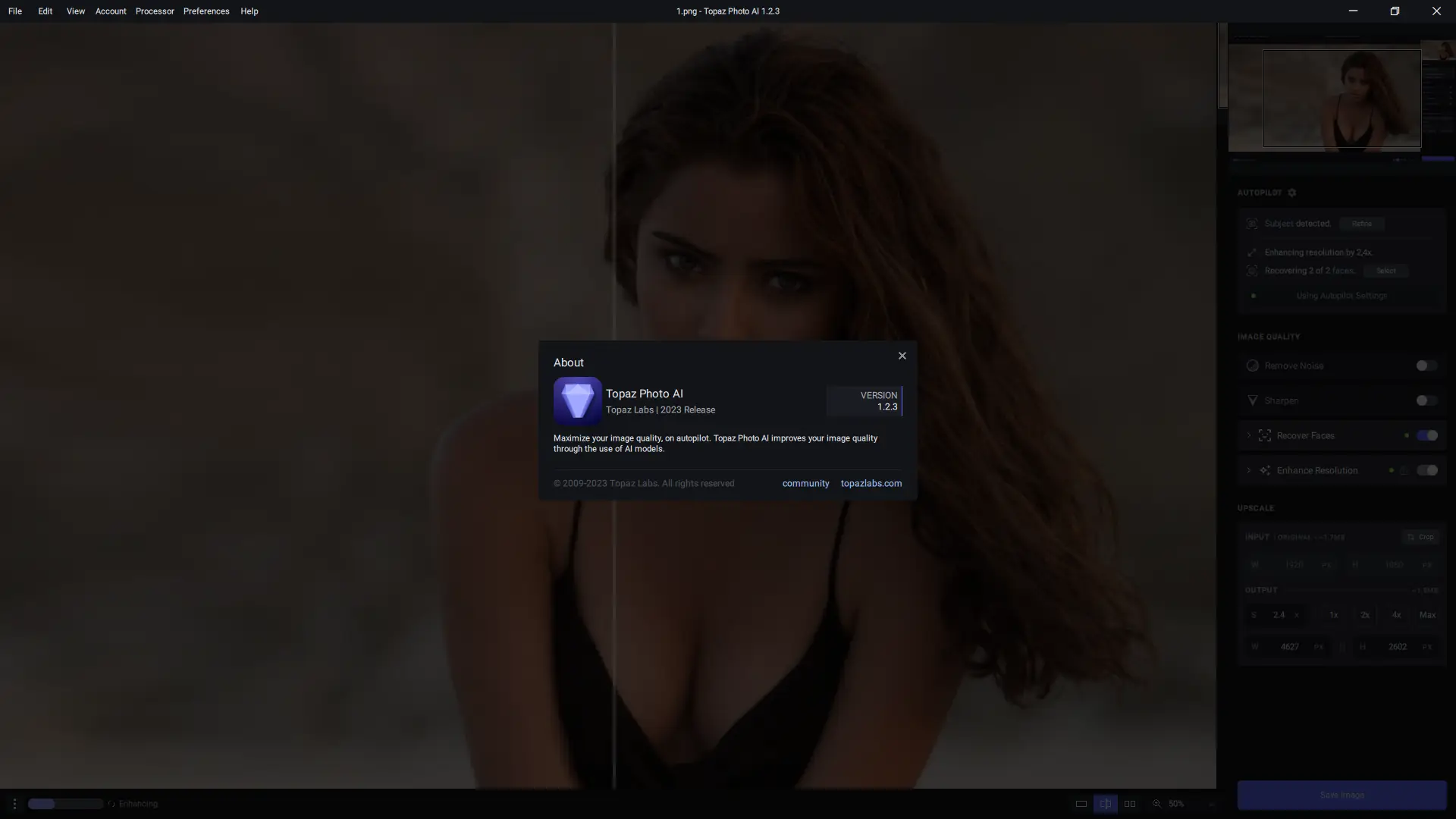Screen dimensions: 1456x819
Task: Open the topazlabs.com link
Action: click(x=871, y=484)
